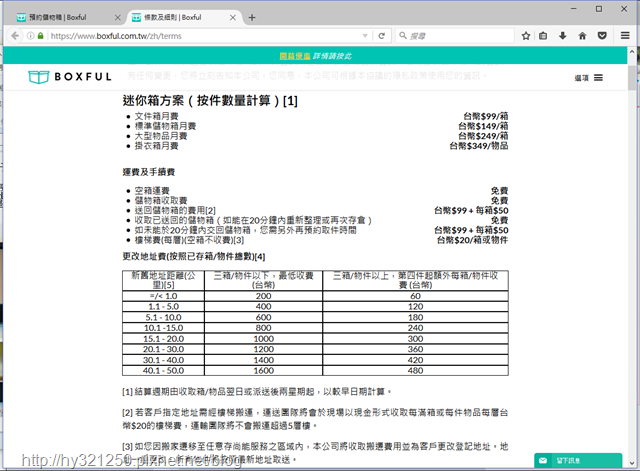Click the leave-a-message chat button
This screenshot has width=640, height=471.
point(578,461)
